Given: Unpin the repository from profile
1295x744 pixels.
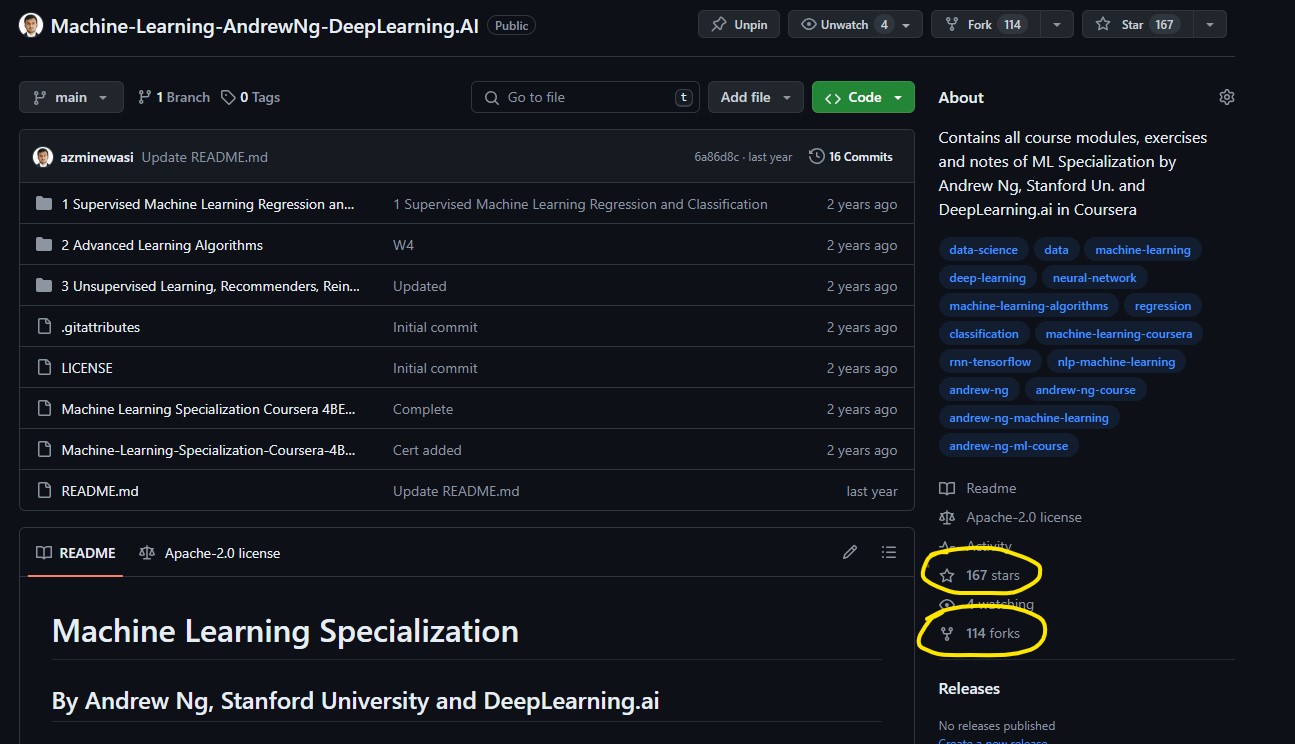Looking at the screenshot, I should point(740,25).
